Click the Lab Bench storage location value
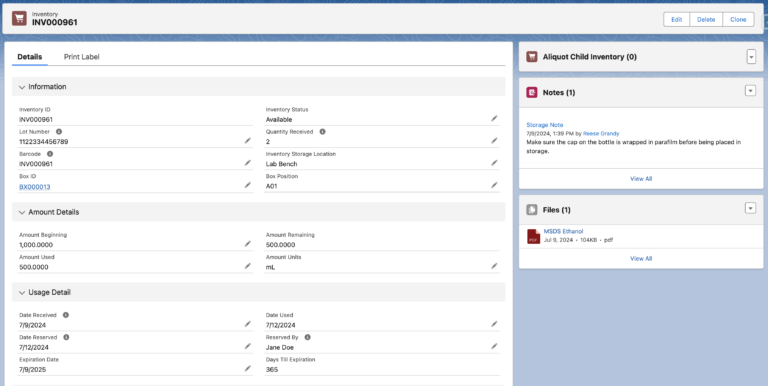768x386 pixels. [x=281, y=164]
